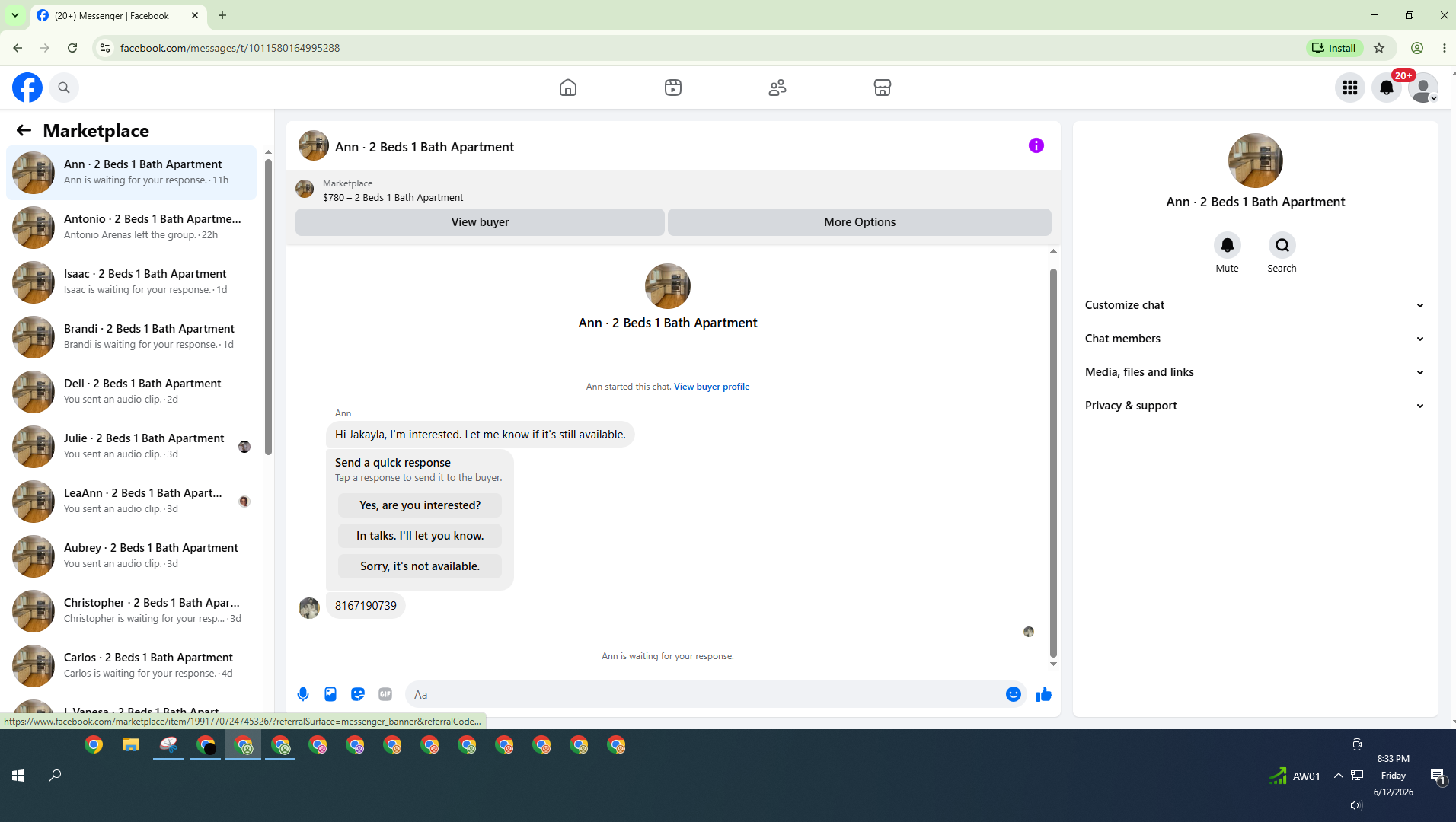Click the conversation messages scrollbar

coord(1053,463)
